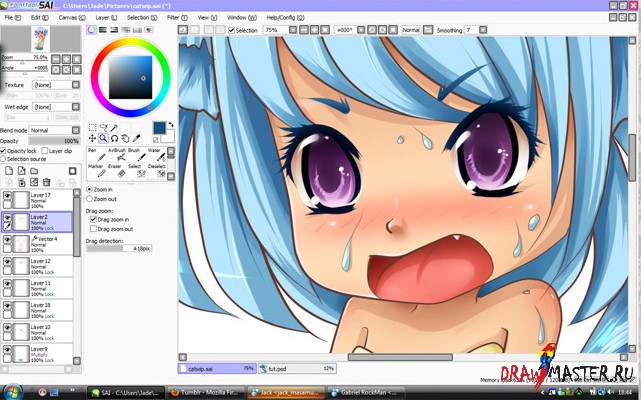The width and height of the screenshot is (641, 400).
Task: Enable the Layer clip checkbox
Action: tap(45, 151)
